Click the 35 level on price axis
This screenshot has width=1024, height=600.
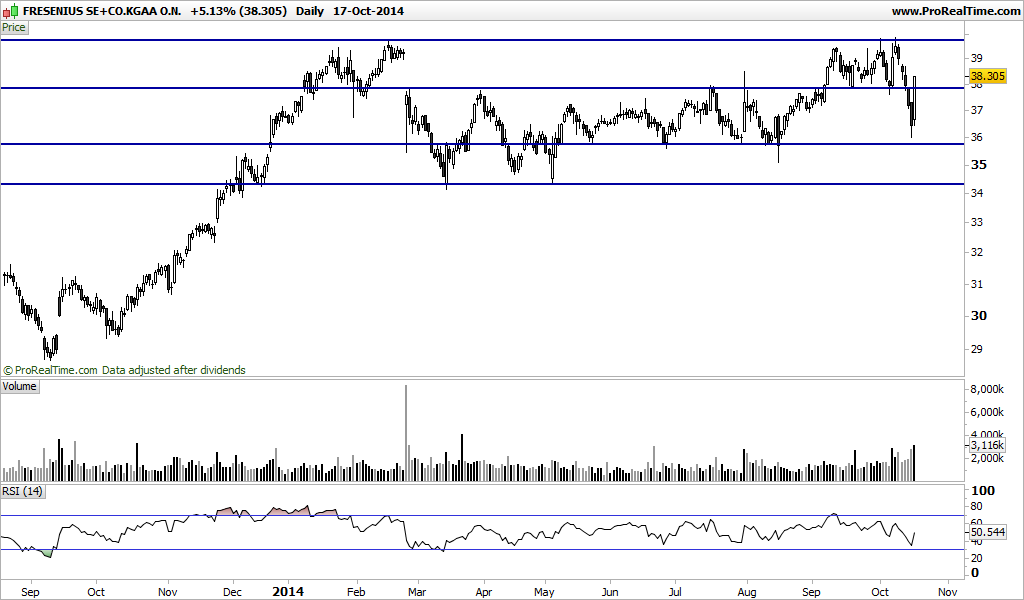tap(979, 165)
